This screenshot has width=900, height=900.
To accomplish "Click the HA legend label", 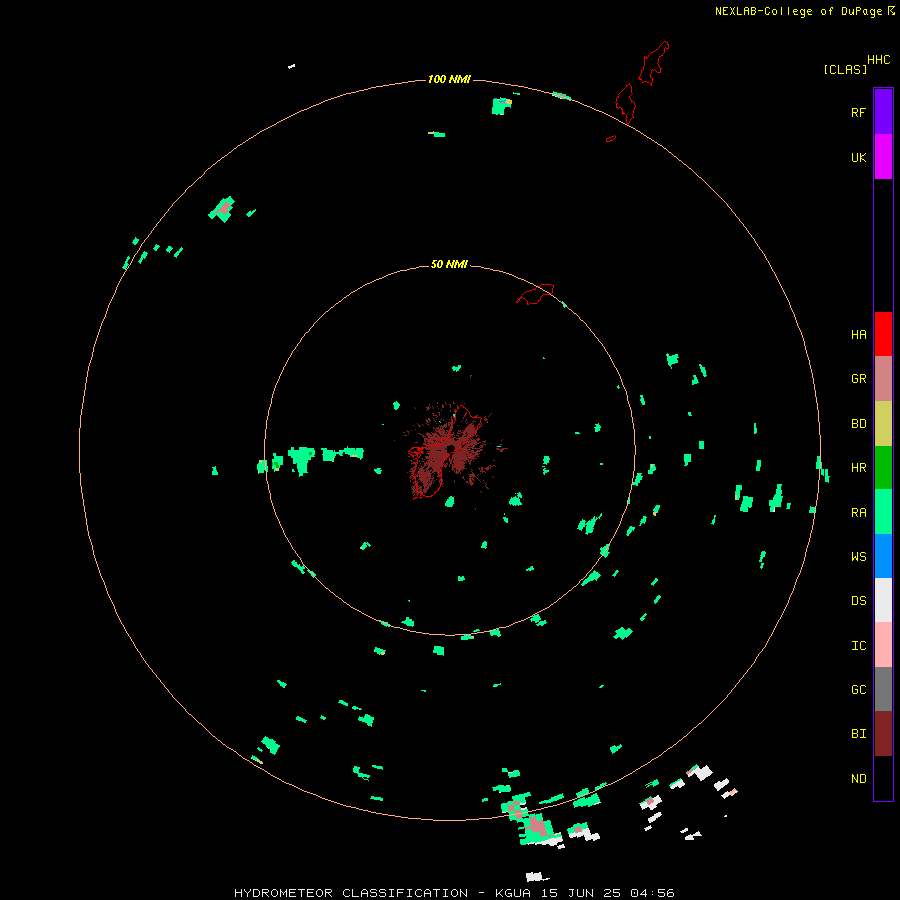I will coord(858,335).
